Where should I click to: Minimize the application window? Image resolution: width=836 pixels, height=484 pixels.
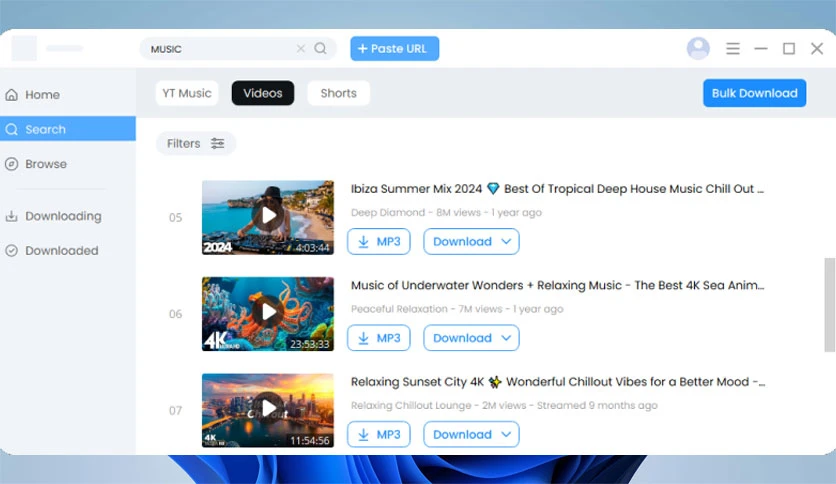pyautogui.click(x=761, y=49)
